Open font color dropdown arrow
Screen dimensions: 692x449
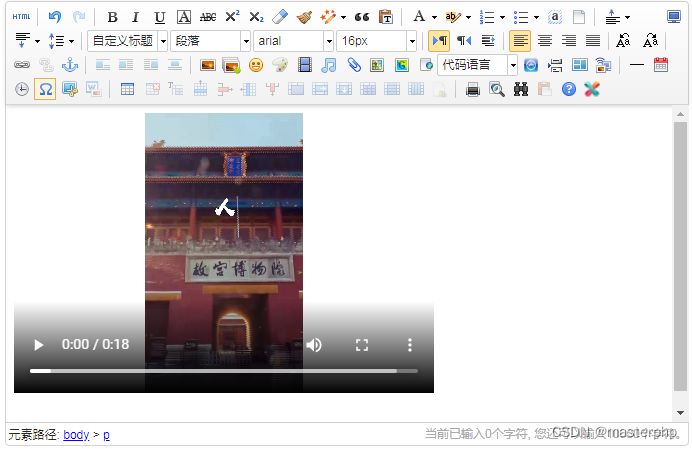pyautogui.click(x=434, y=18)
